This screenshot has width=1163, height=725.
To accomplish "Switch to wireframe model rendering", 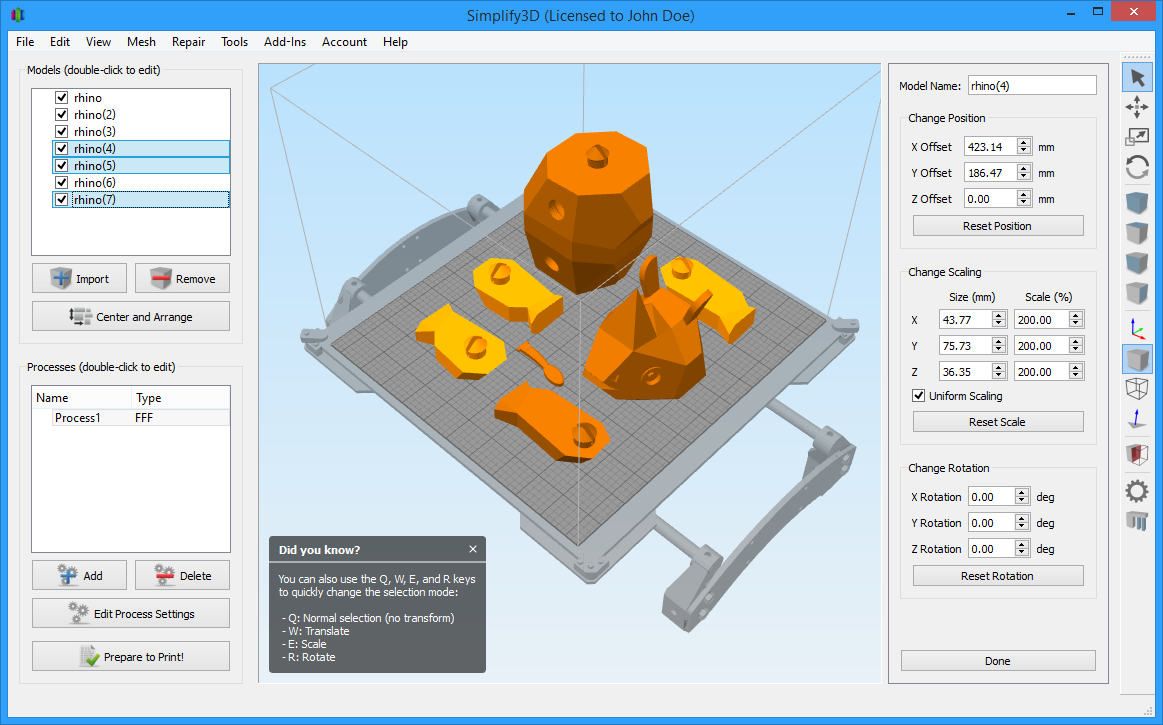I will tap(1137, 388).
